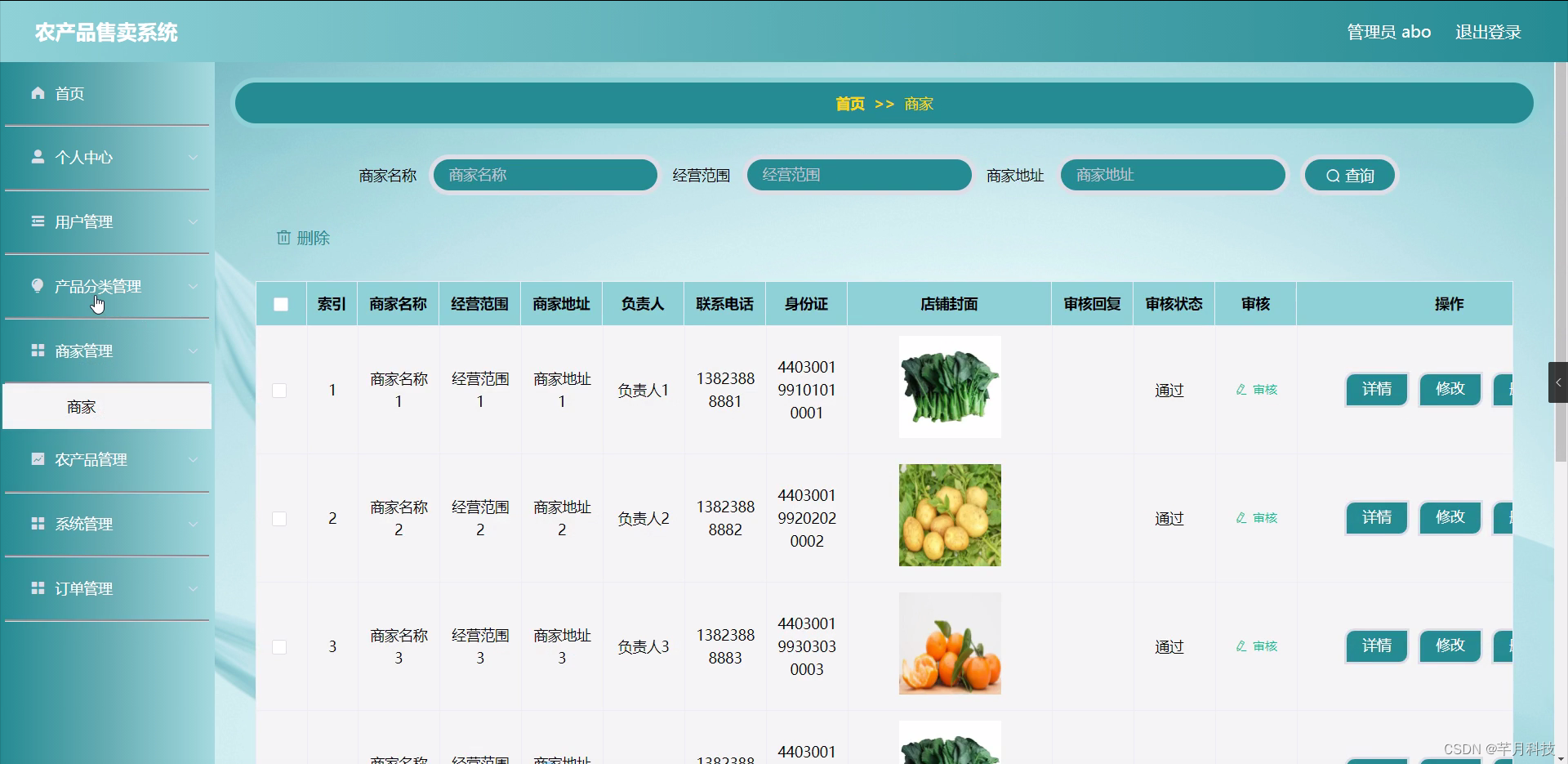Check the select-all checkbox in table header

pos(281,303)
